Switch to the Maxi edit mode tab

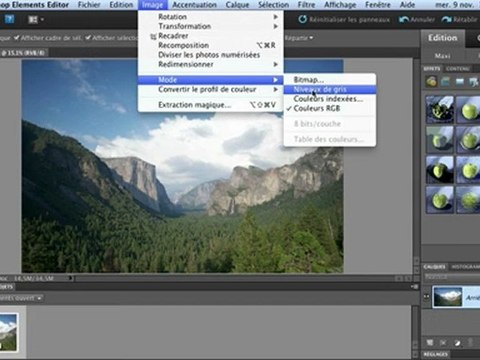coord(442,56)
